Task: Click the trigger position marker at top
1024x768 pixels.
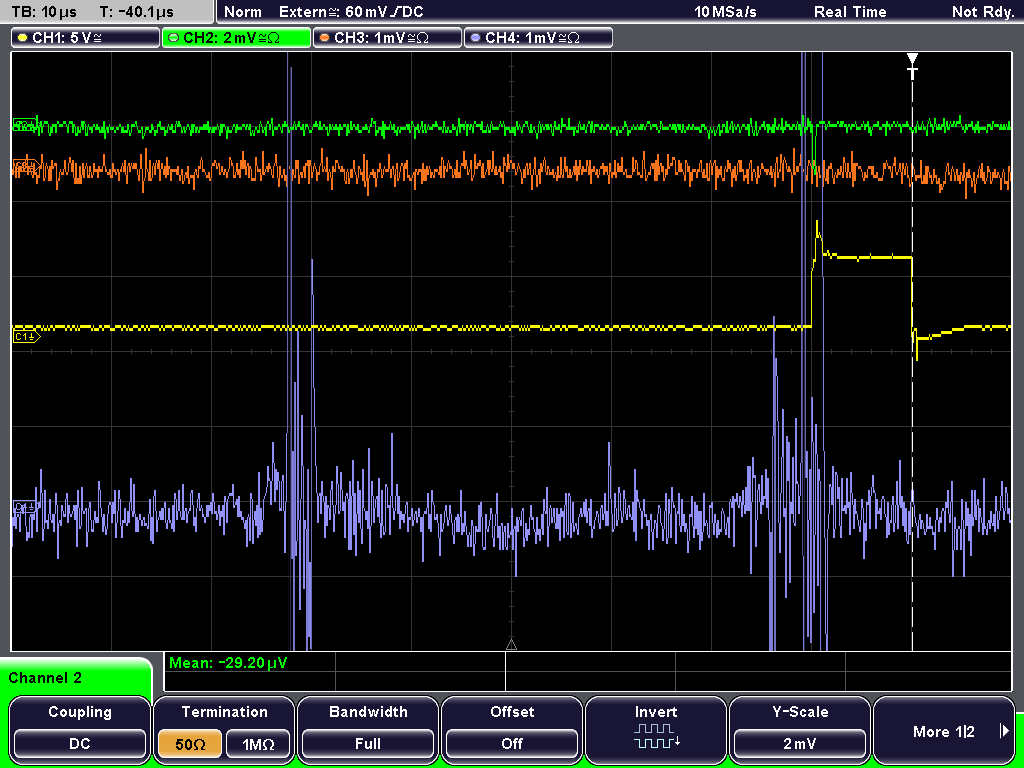Action: click(x=912, y=66)
